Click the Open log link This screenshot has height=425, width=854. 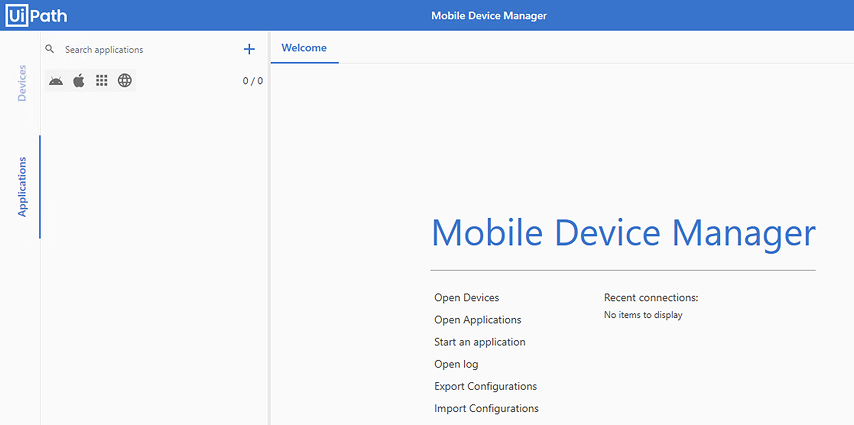tap(456, 364)
